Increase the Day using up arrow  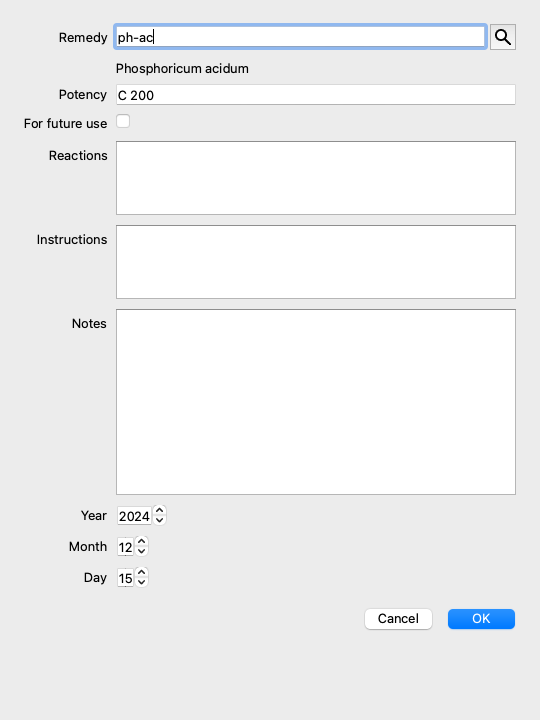(141, 572)
